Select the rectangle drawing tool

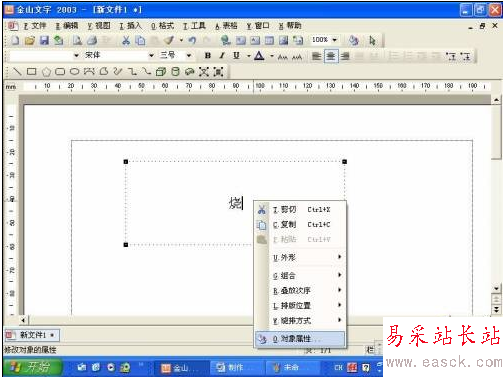click(x=32, y=71)
